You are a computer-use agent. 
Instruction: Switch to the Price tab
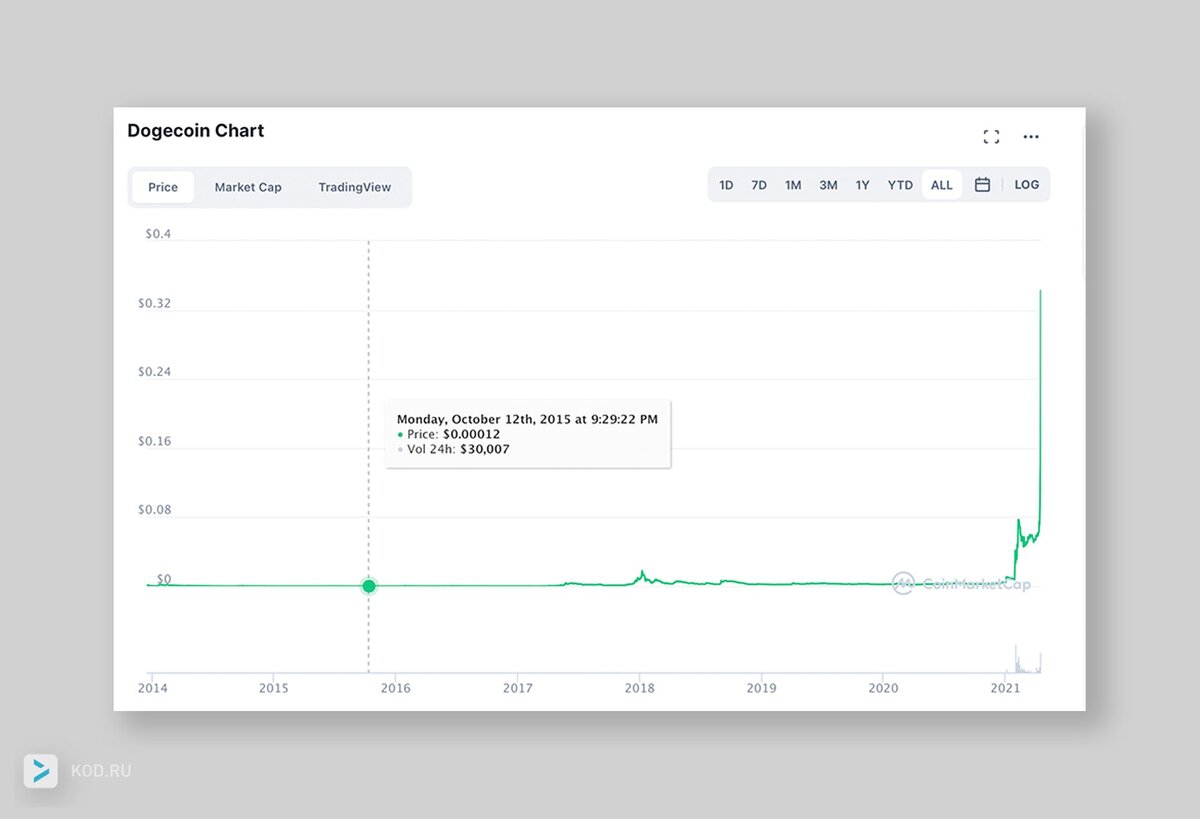[x=163, y=187]
